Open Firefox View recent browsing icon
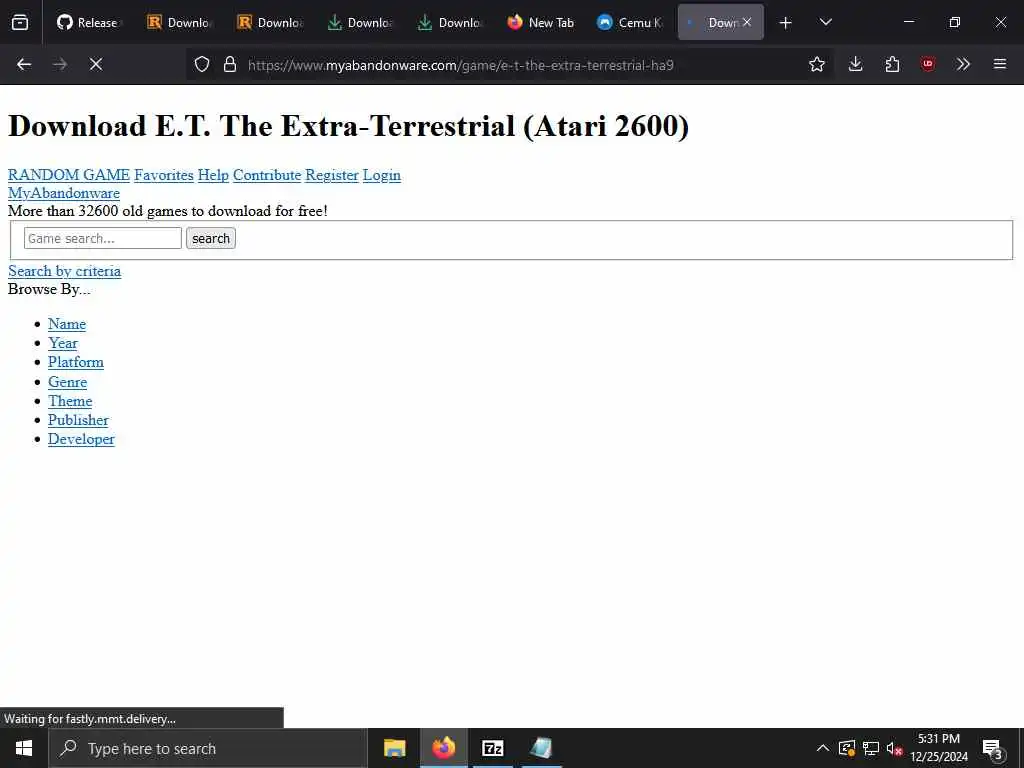This screenshot has height=768, width=1024. coord(20,22)
